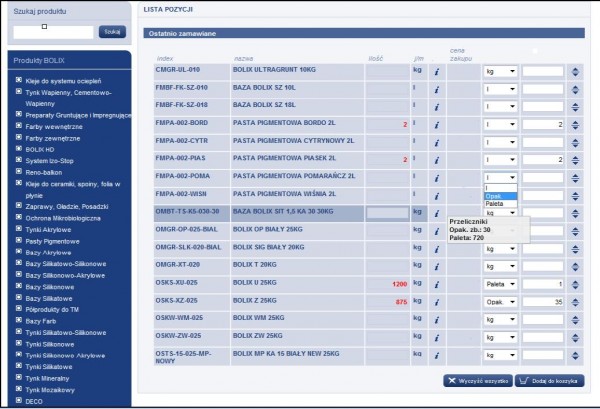The width and height of the screenshot is (600, 409).
Task: View info for BOLIX U 25KG
Action: click(437, 285)
